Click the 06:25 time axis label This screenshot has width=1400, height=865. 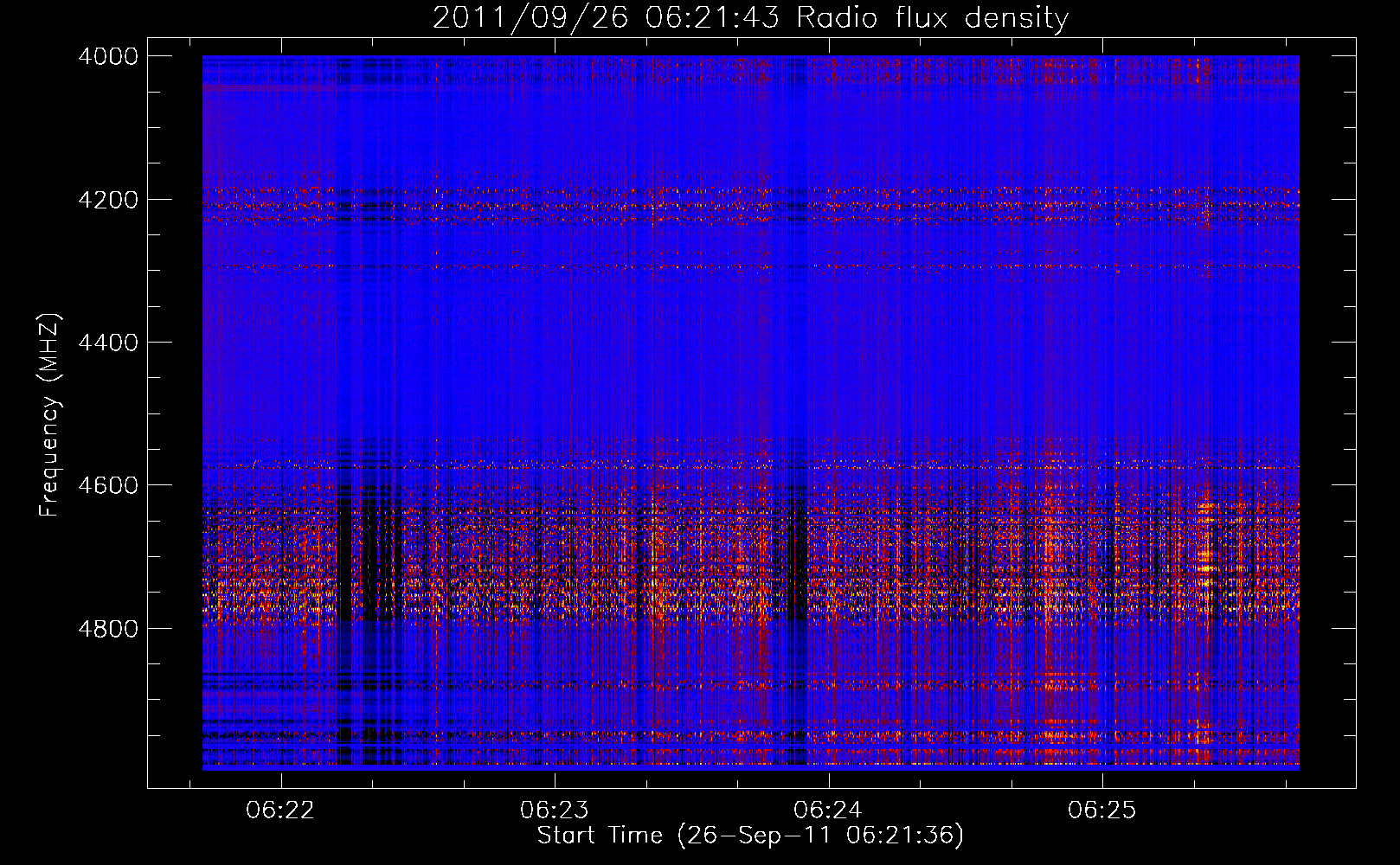click(1101, 811)
